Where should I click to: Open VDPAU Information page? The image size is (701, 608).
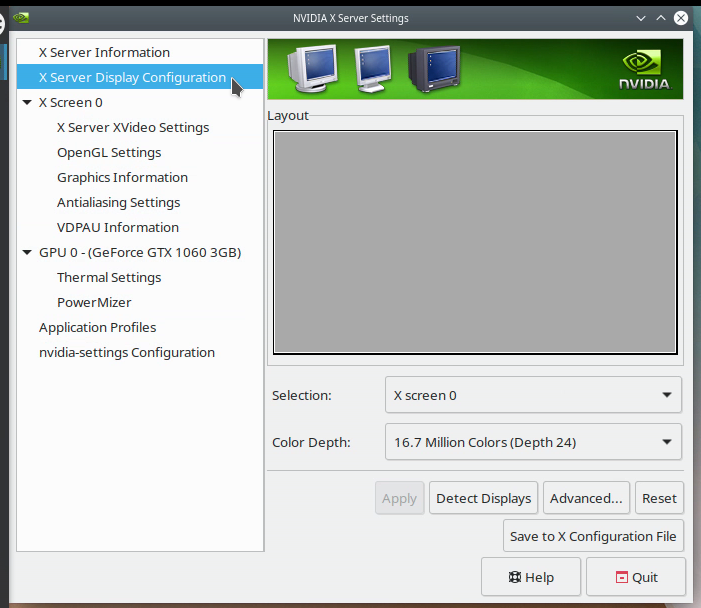[x=140, y=228]
